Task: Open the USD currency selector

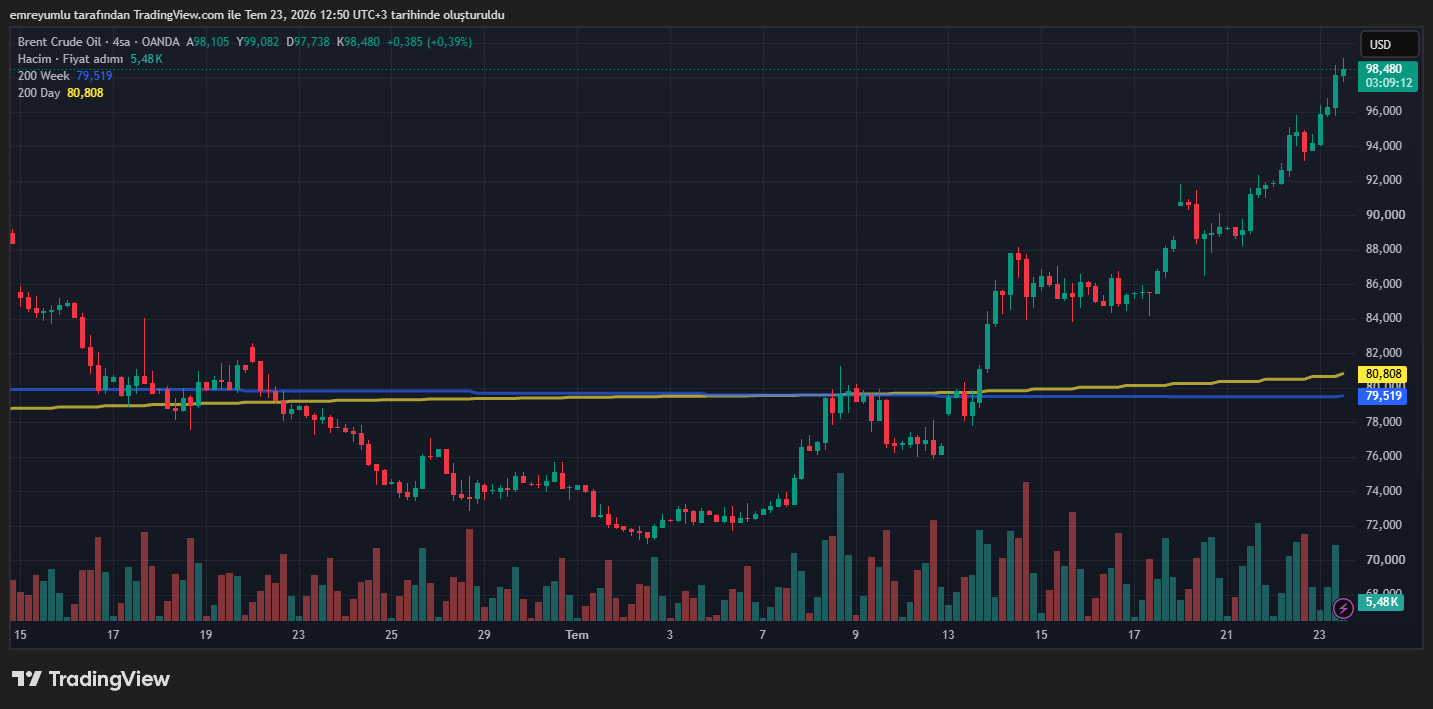Action: (x=1389, y=44)
